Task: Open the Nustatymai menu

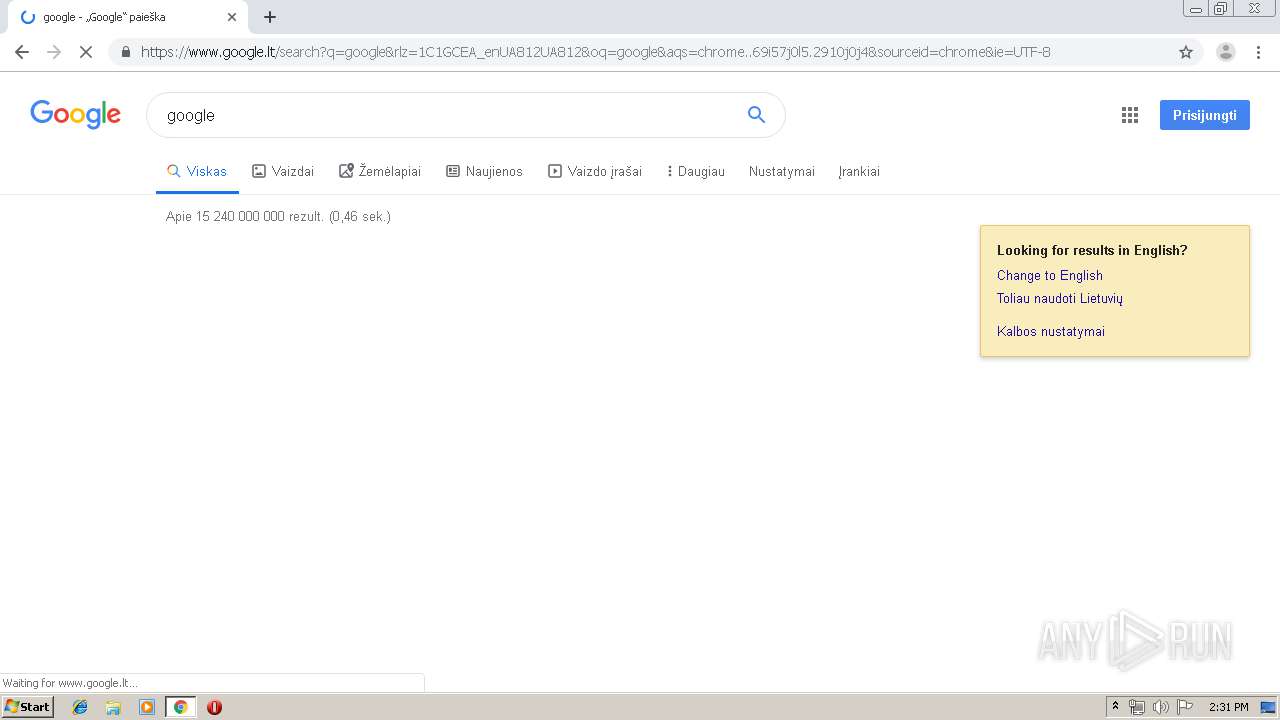Action: coord(782,171)
